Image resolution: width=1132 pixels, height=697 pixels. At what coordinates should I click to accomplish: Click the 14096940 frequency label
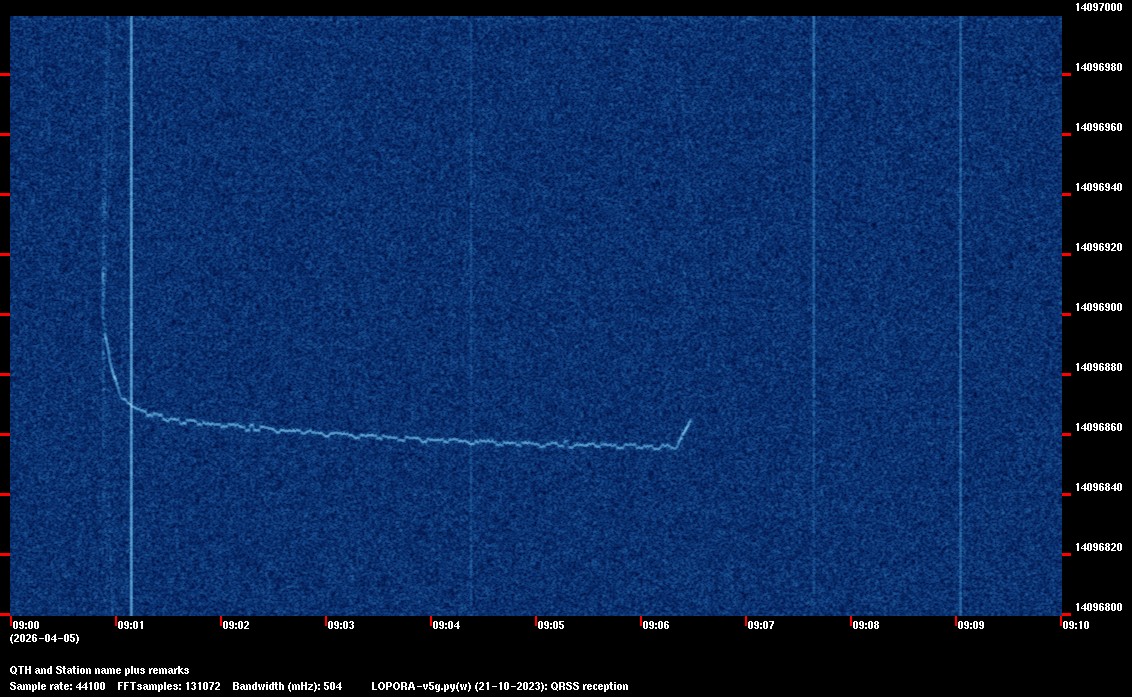(x=1098, y=187)
